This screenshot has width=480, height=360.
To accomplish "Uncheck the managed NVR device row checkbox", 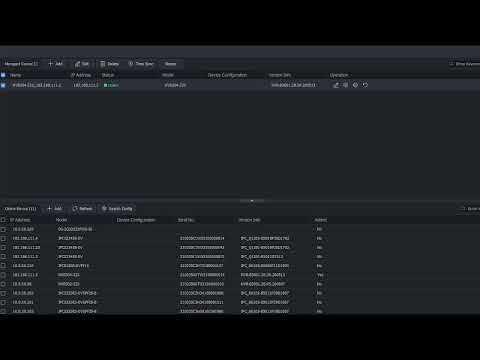I will [3, 85].
